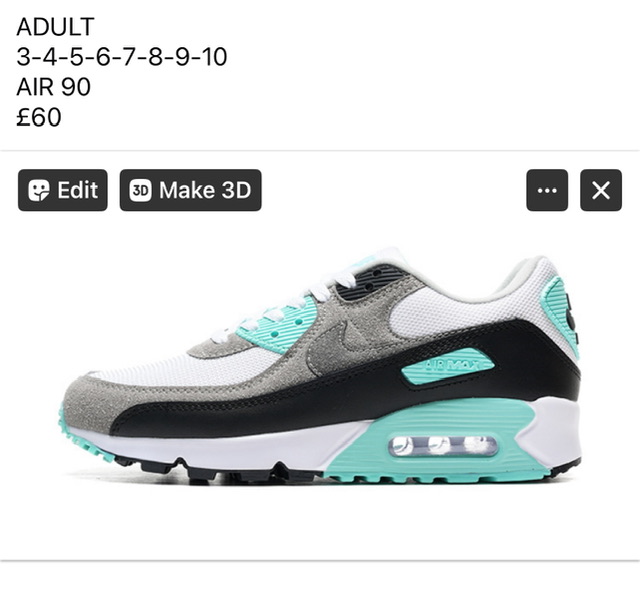
Task: Click the AIR 90 text line
Action: click(x=53, y=87)
